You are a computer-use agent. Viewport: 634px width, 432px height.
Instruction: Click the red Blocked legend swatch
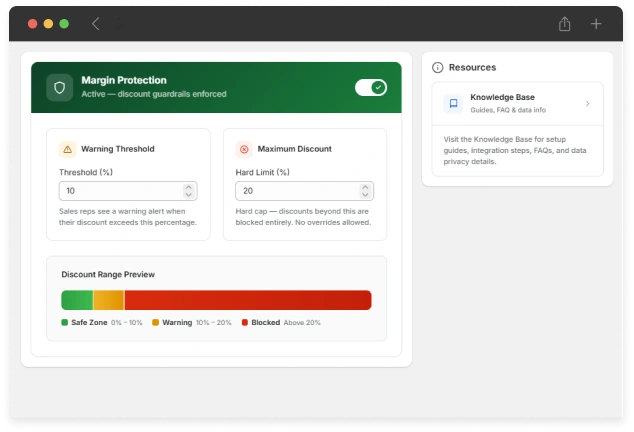[245, 322]
